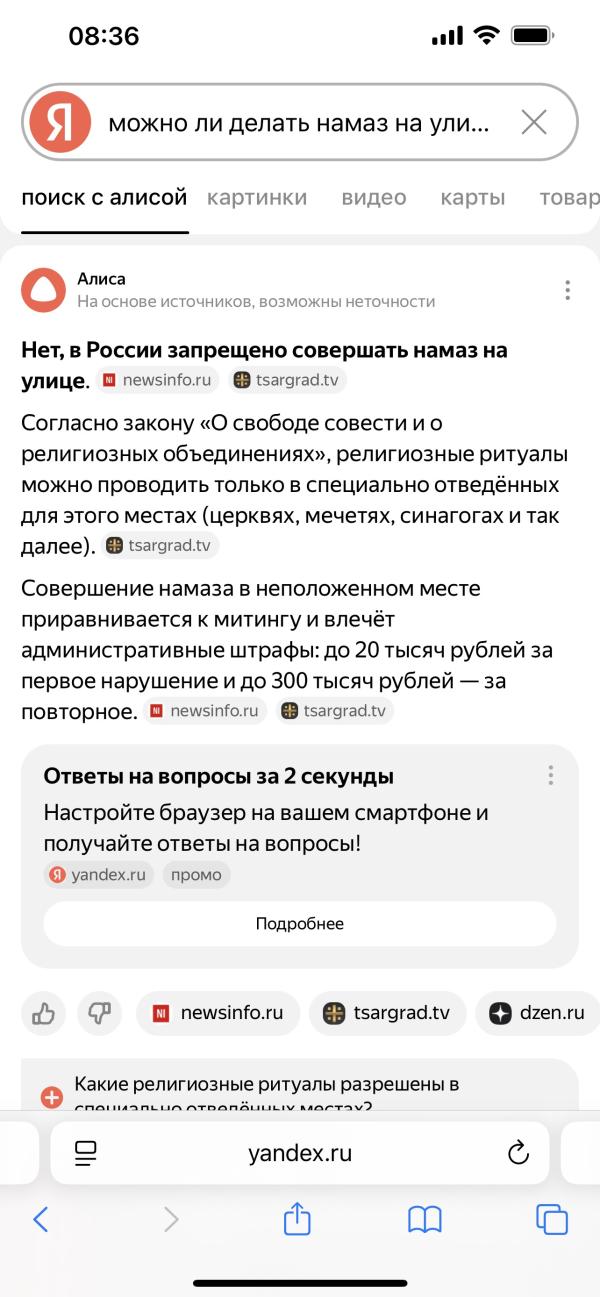Open the dzen.ru source chip
The height and width of the screenshot is (1297, 600).
pyautogui.click(x=537, y=1013)
